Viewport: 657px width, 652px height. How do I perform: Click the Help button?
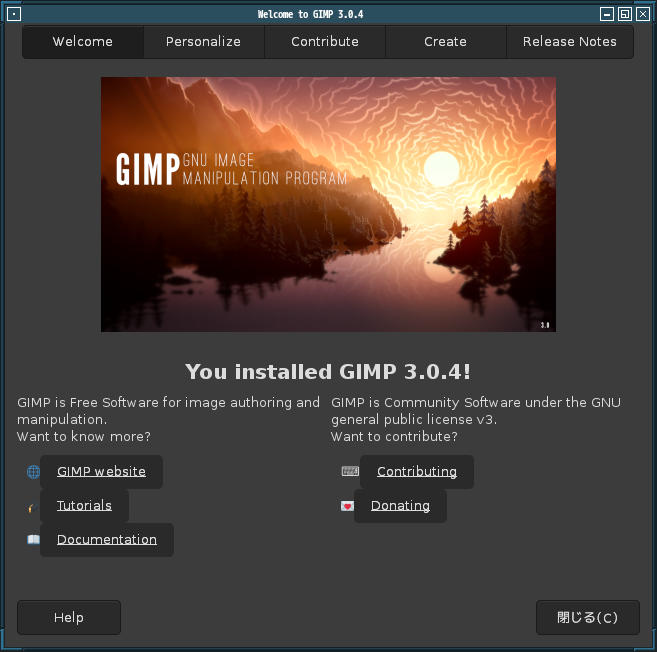(x=69, y=618)
